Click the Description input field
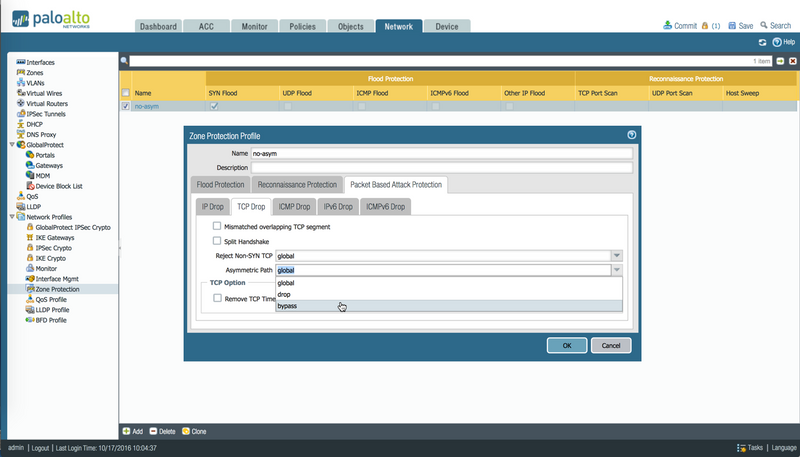This screenshot has height=457, width=800. coord(441,167)
